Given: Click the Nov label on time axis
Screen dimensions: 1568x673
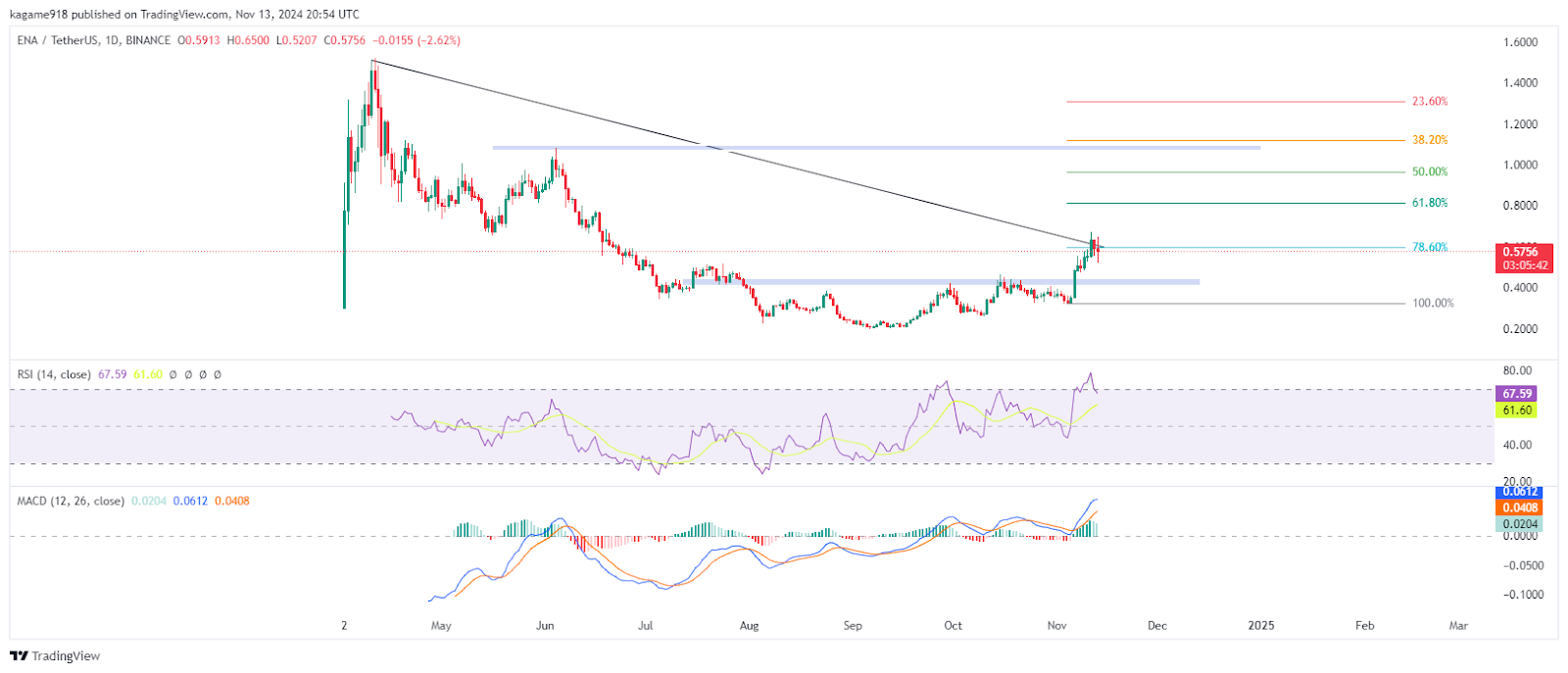Looking at the screenshot, I should pos(1056,626).
